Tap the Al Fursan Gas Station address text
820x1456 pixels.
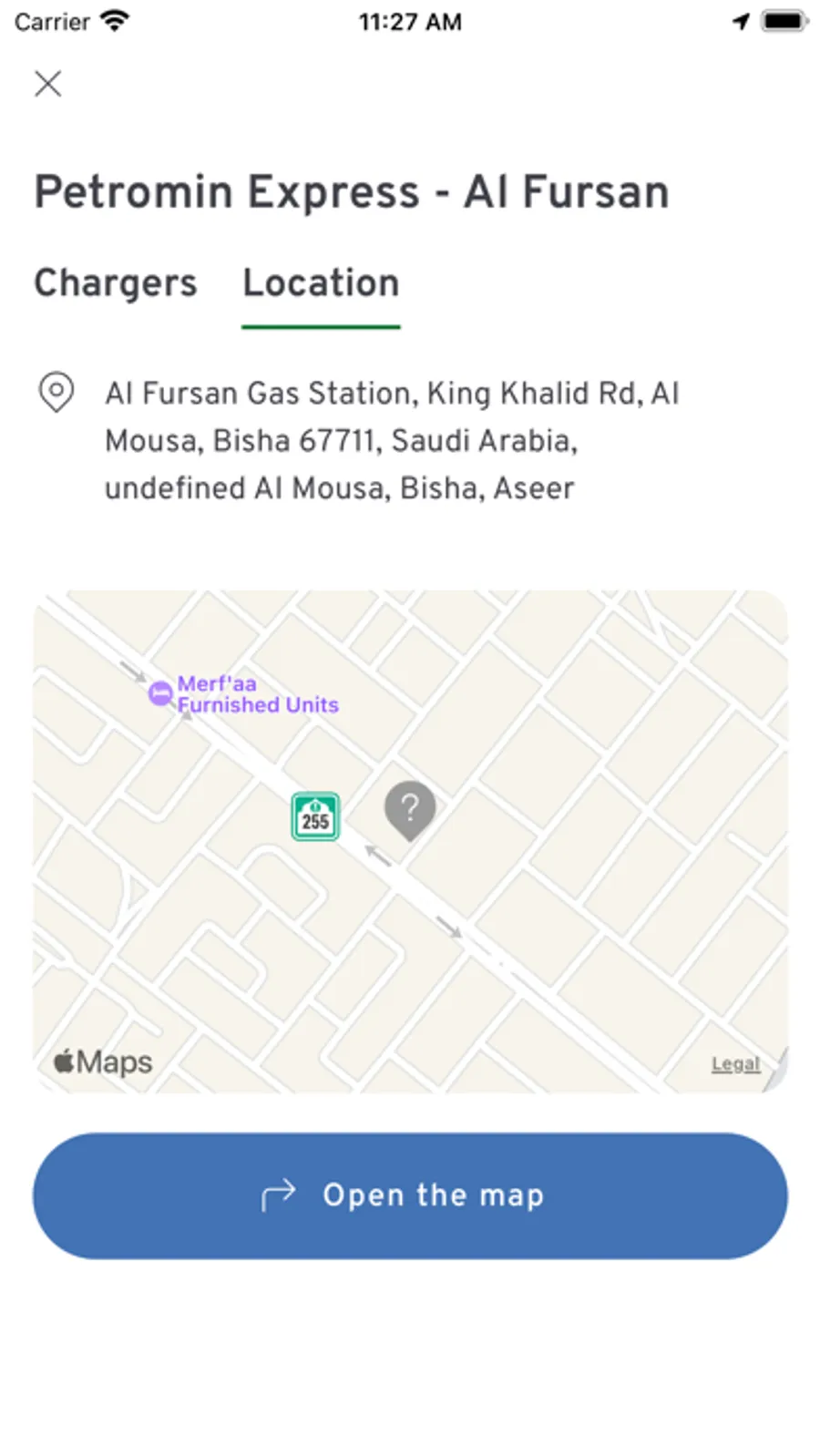pyautogui.click(x=392, y=441)
